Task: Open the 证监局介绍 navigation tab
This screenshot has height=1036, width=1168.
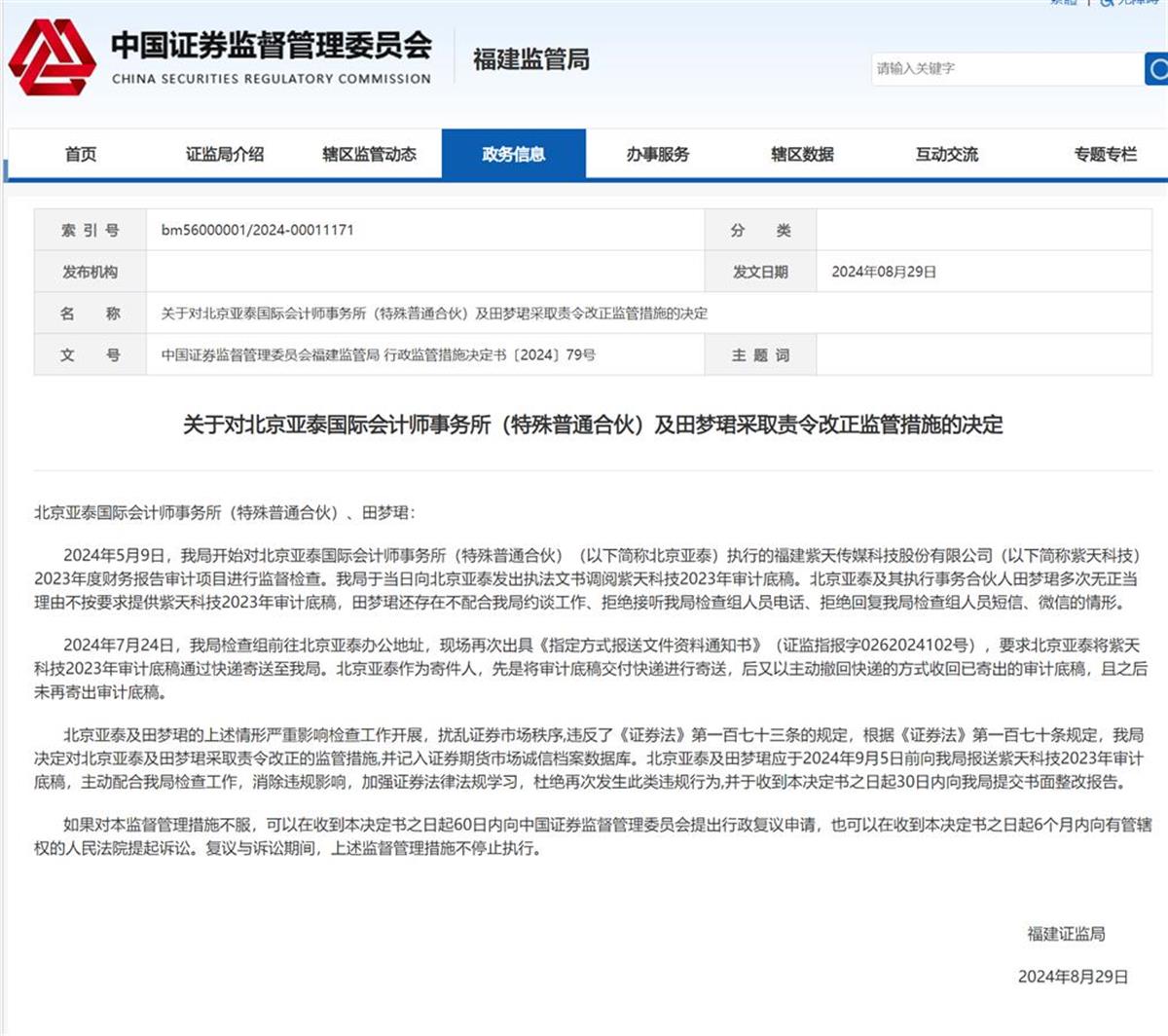Action: click(x=225, y=154)
